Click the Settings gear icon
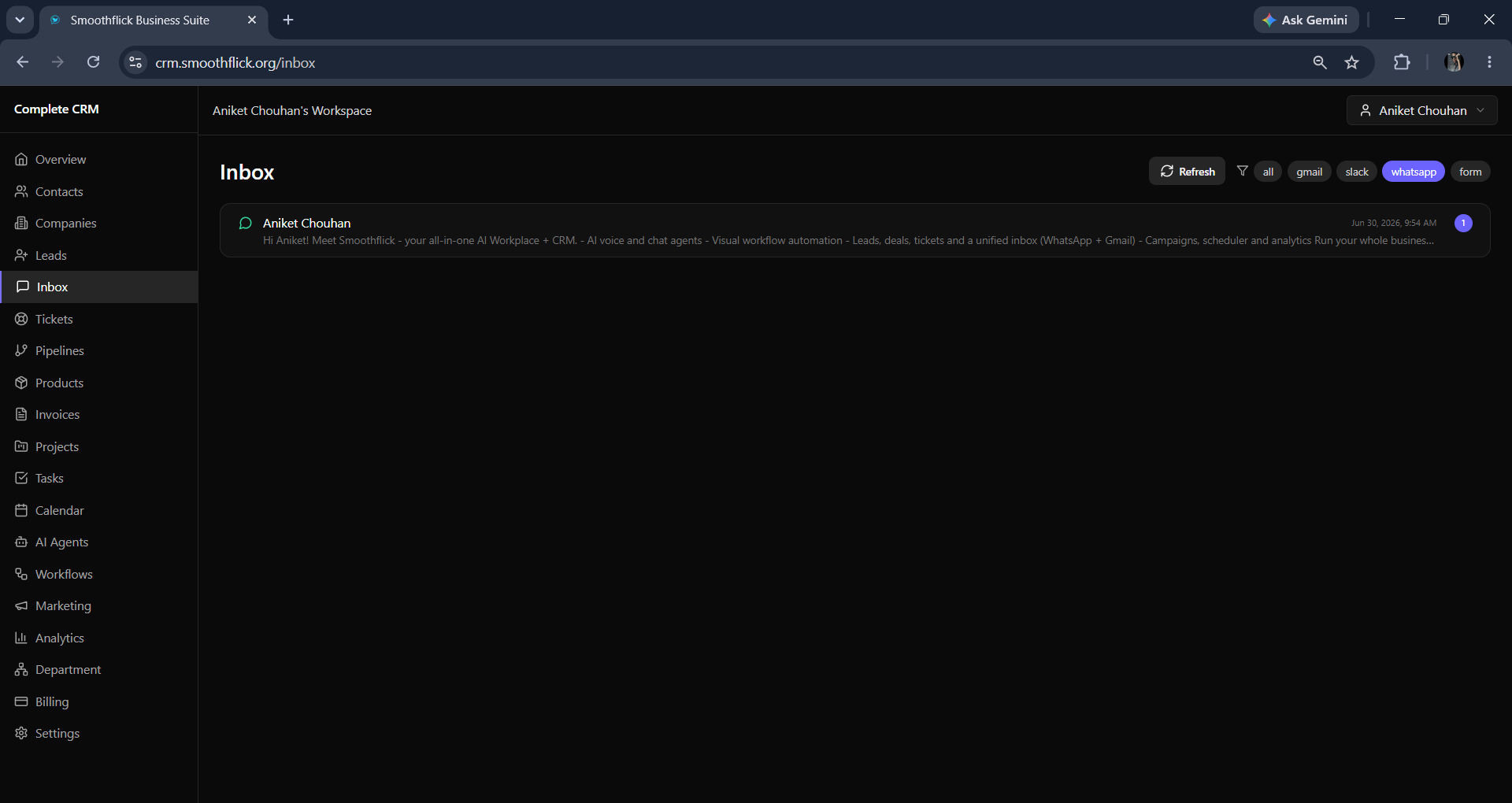Screen dimensions: 1512x803 [21, 733]
